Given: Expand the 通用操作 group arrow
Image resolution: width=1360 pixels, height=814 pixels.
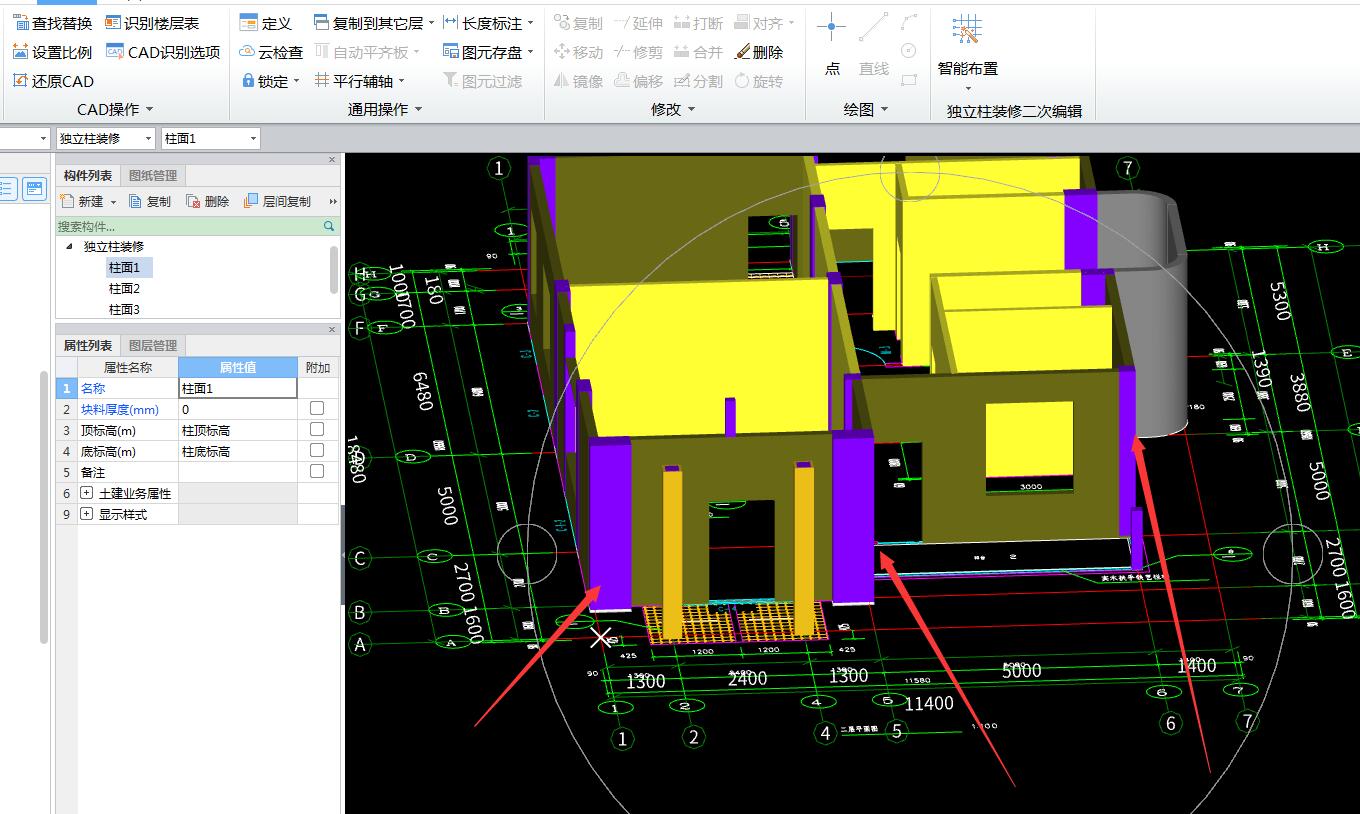Looking at the screenshot, I should pyautogui.click(x=418, y=109).
